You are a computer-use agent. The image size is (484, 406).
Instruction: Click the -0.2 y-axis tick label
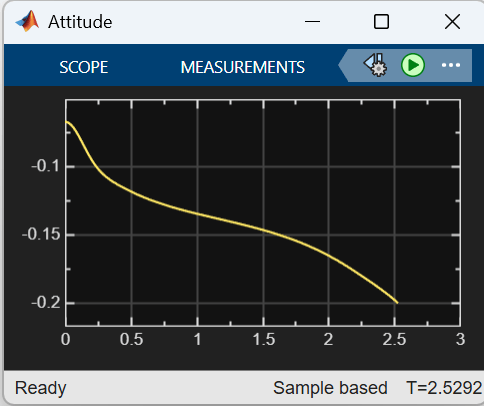pos(46,303)
